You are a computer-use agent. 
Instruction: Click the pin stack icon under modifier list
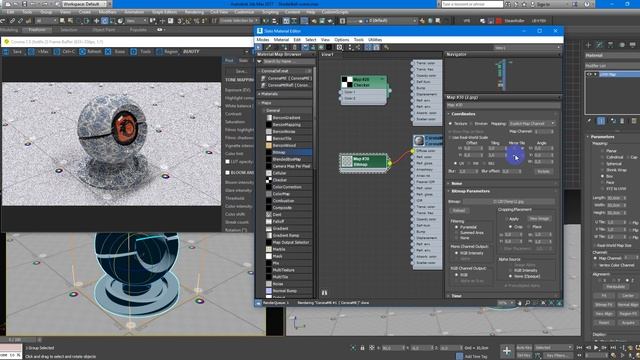589,121
